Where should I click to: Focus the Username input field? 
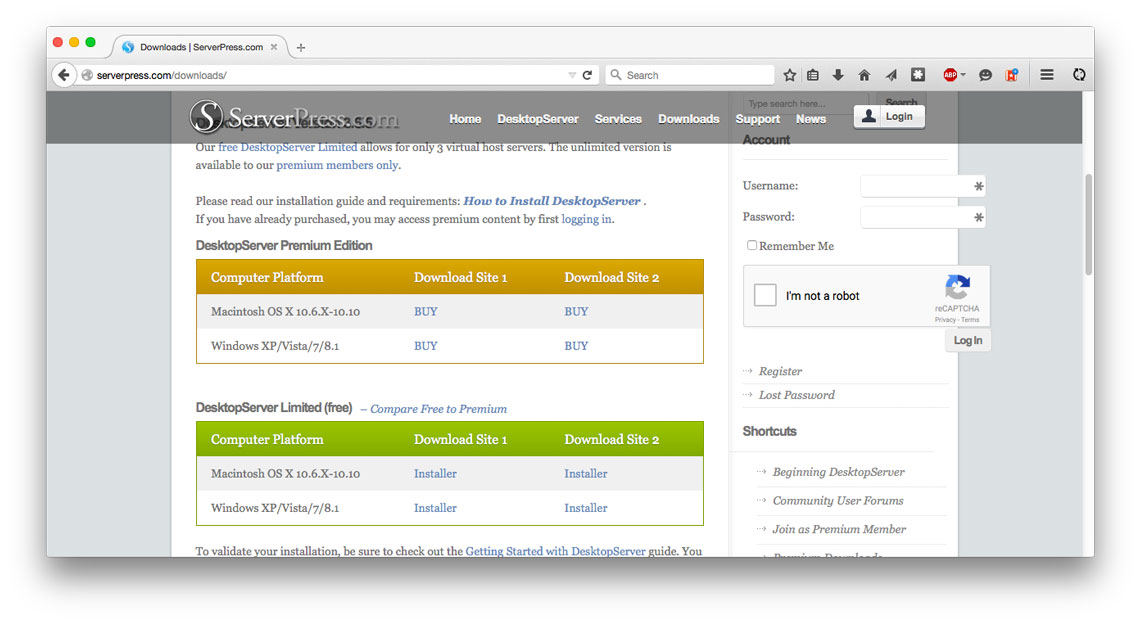point(923,186)
